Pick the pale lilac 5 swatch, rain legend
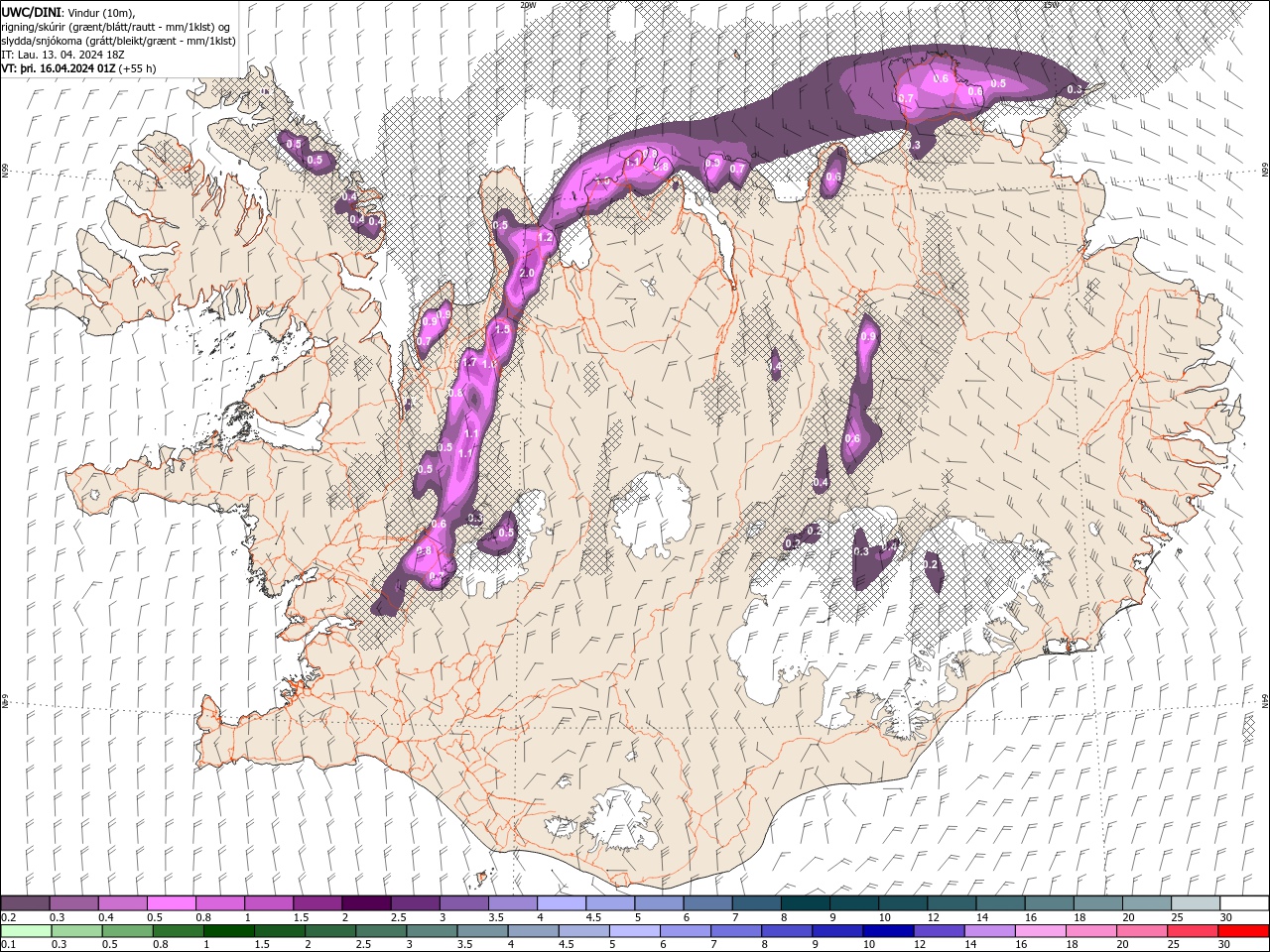Screen dimensions: 1270x952 point(634,931)
